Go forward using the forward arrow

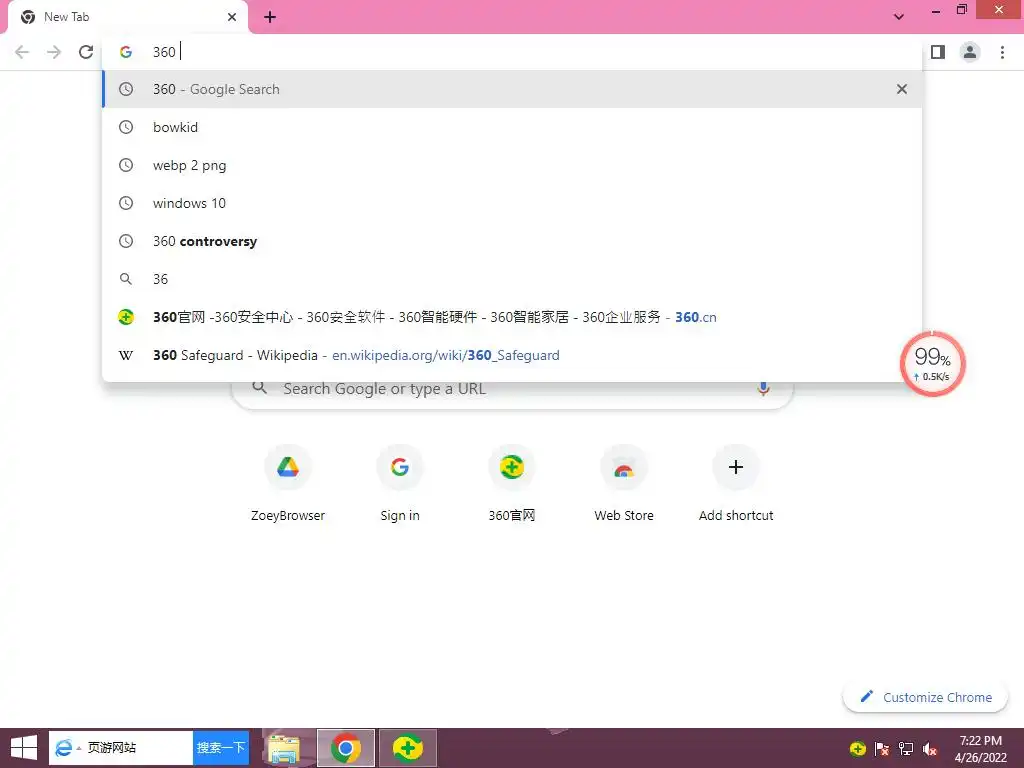[54, 52]
